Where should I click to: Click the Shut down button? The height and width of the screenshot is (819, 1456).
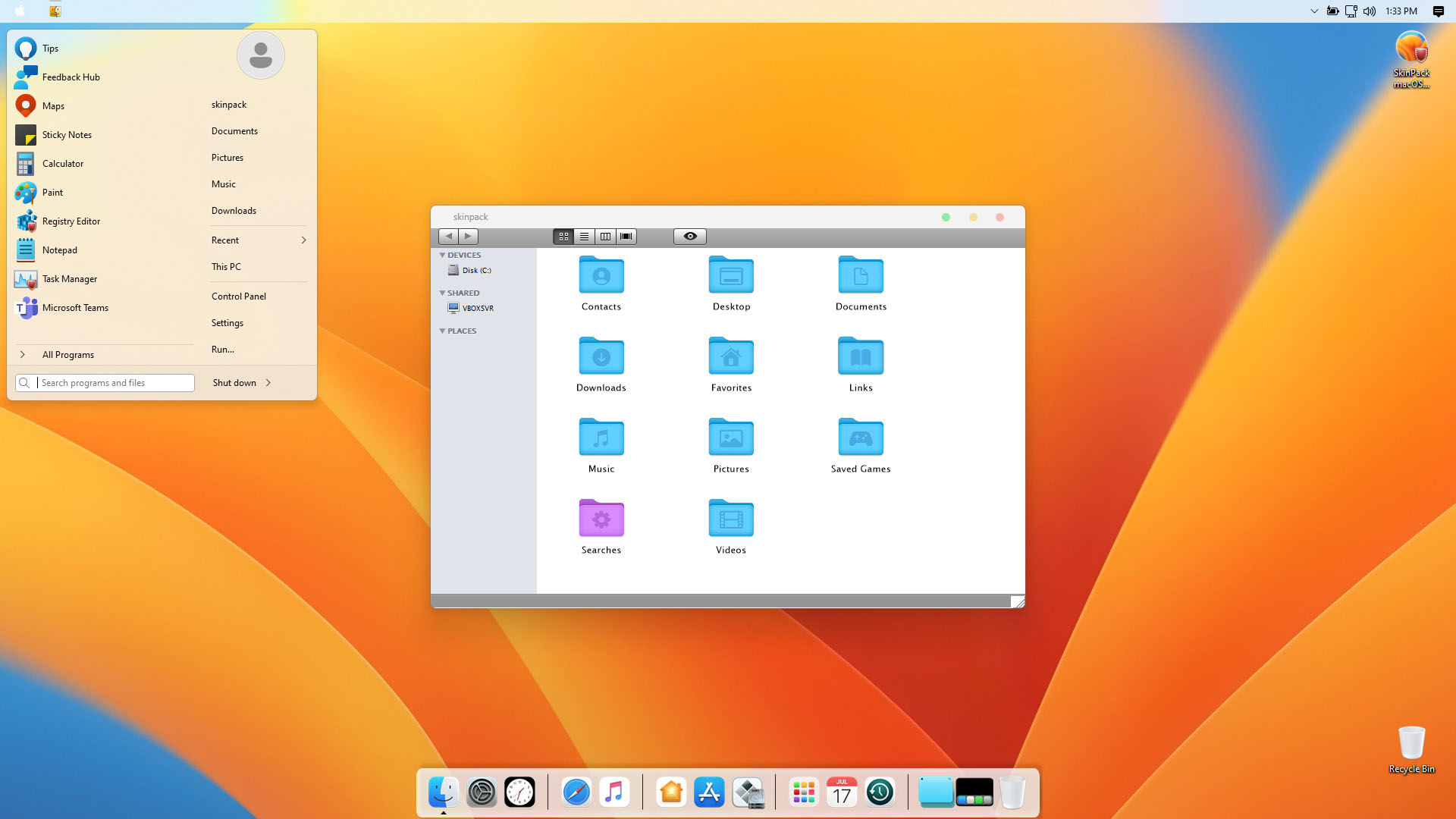[x=234, y=383]
